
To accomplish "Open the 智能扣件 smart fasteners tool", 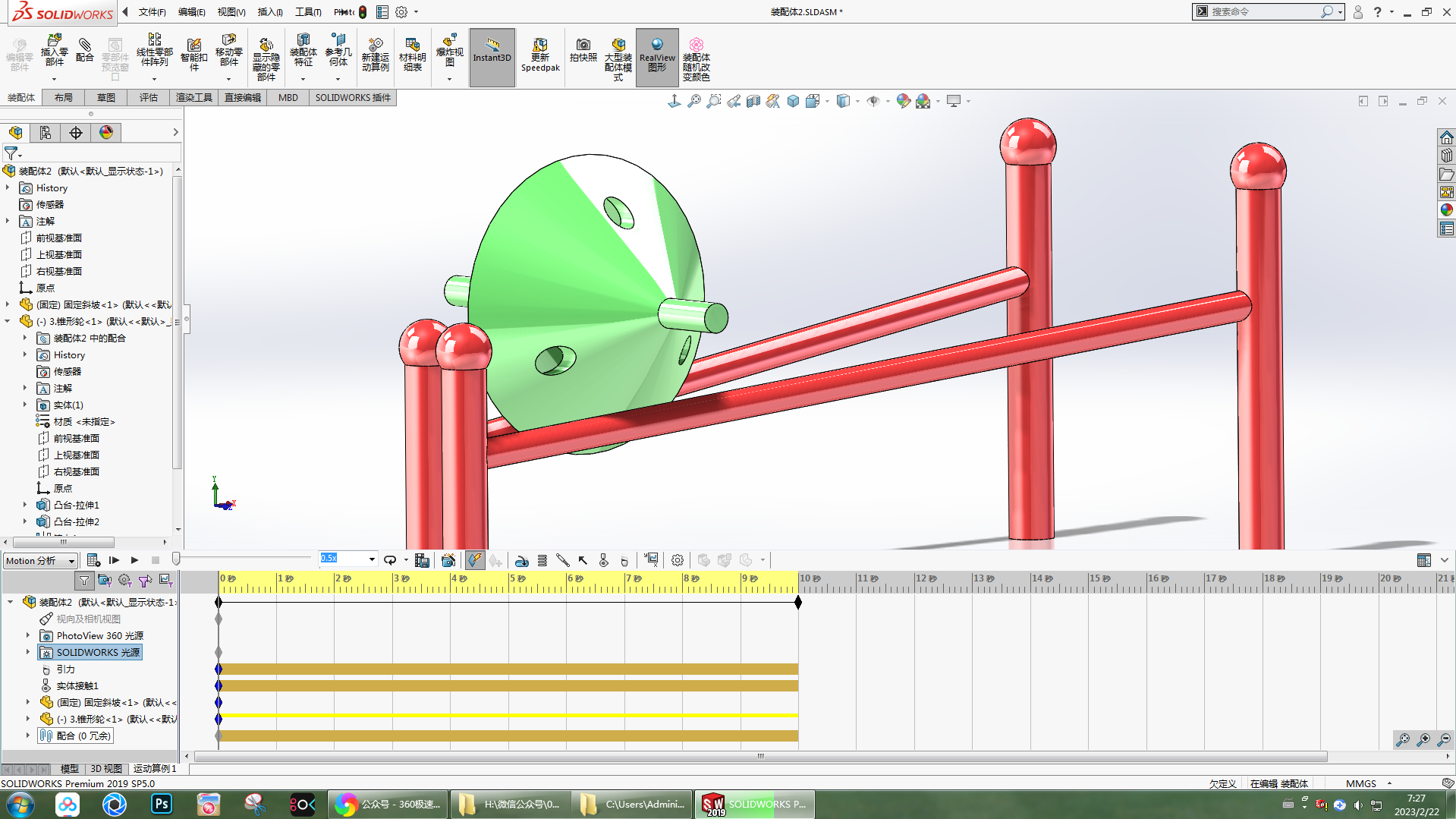I will point(193,55).
